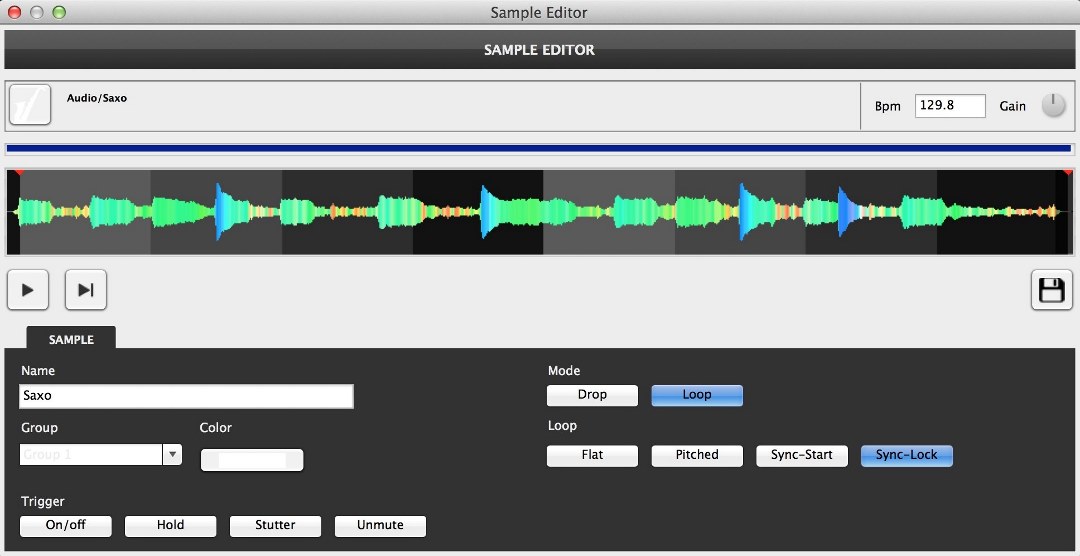The image size is (1080, 556).
Task: Open the Group dropdown arrow
Action: click(173, 455)
